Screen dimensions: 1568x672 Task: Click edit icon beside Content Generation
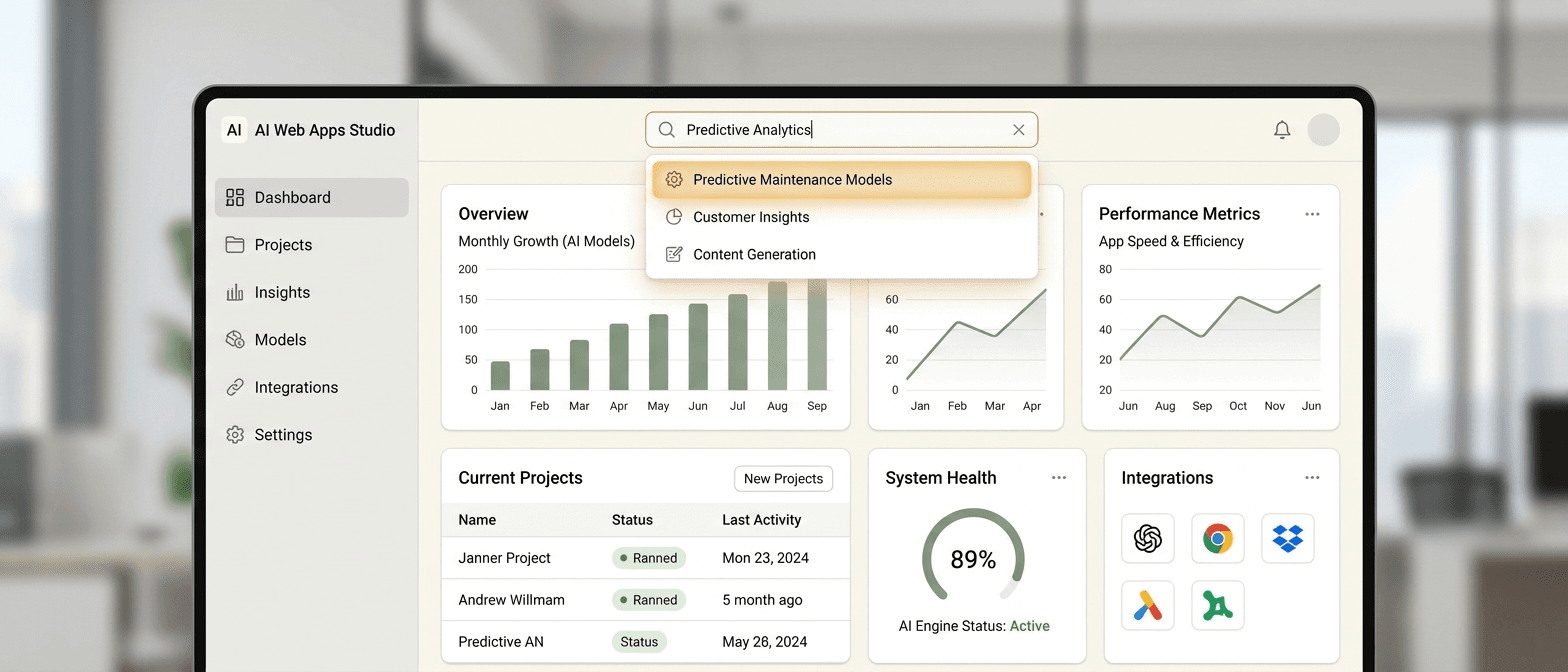pyautogui.click(x=674, y=254)
